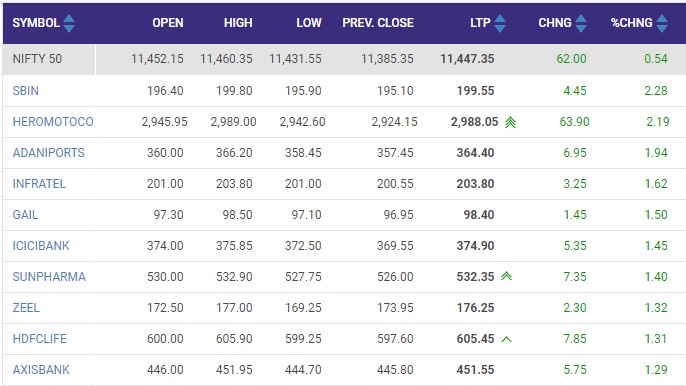Click the GAIL symbol
This screenshot has width=686, height=386.
tap(25, 215)
